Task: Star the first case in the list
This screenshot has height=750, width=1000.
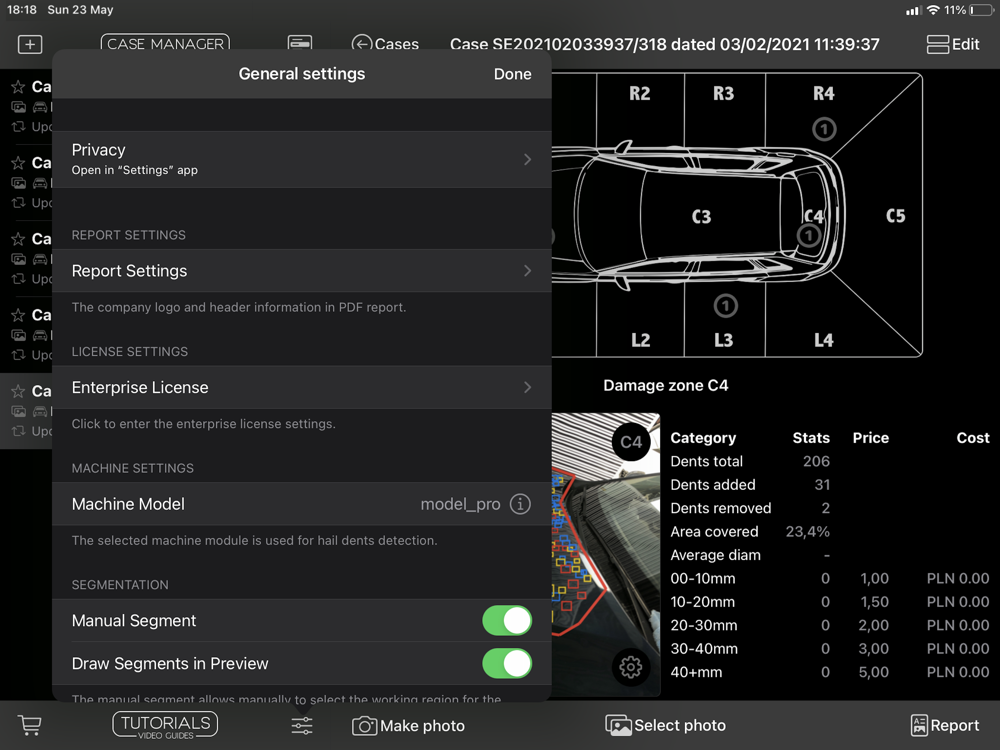Action: pos(18,87)
